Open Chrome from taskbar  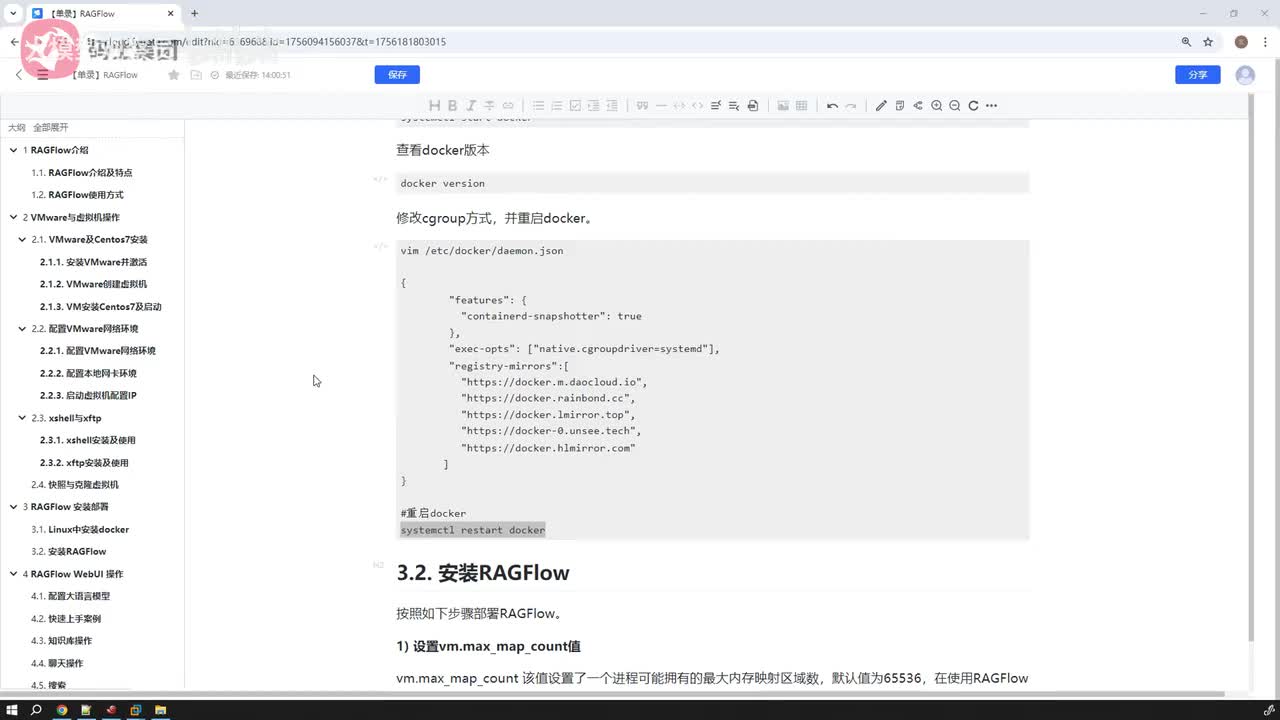62,710
